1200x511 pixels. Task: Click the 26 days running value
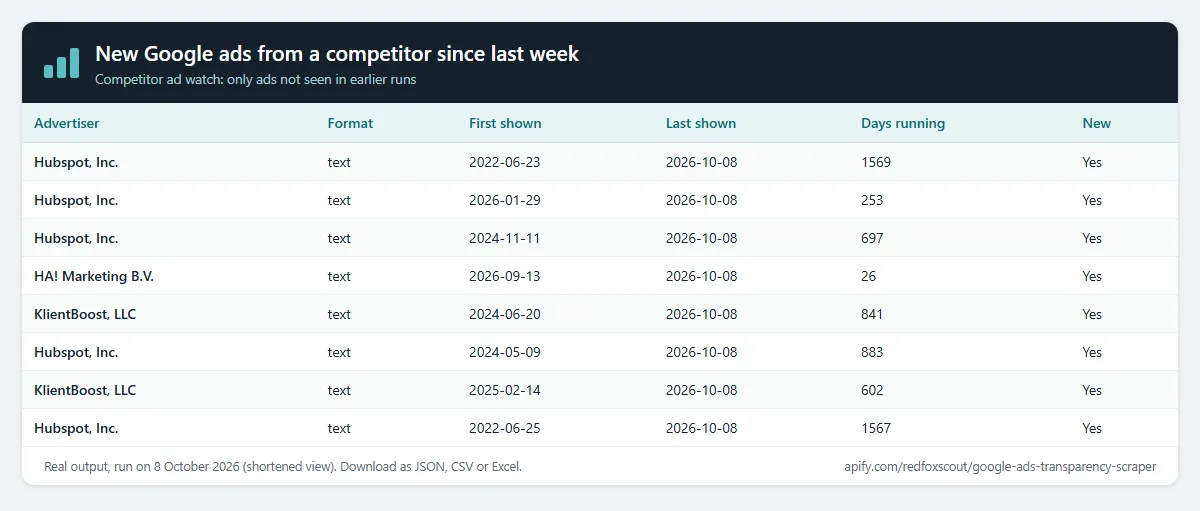869,276
